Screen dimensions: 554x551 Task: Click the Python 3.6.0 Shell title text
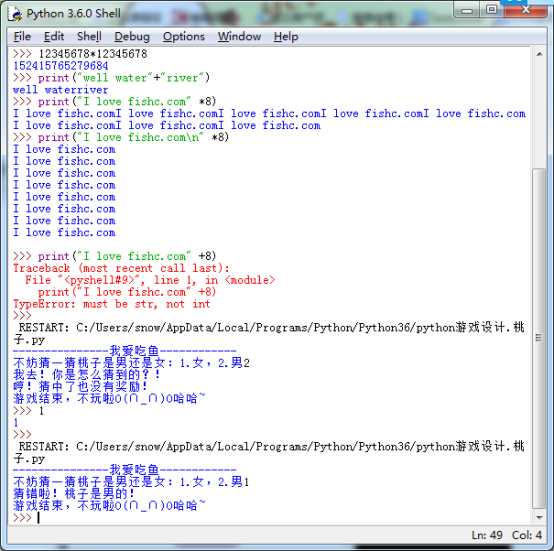[x=73, y=14]
